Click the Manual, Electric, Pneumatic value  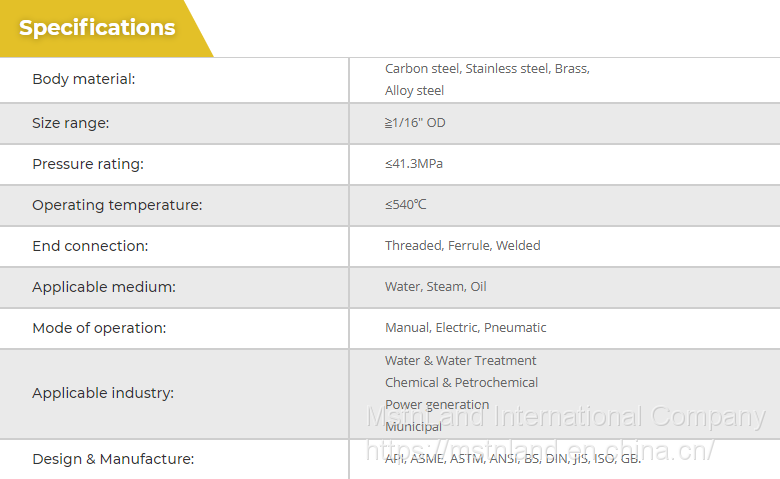pos(465,328)
